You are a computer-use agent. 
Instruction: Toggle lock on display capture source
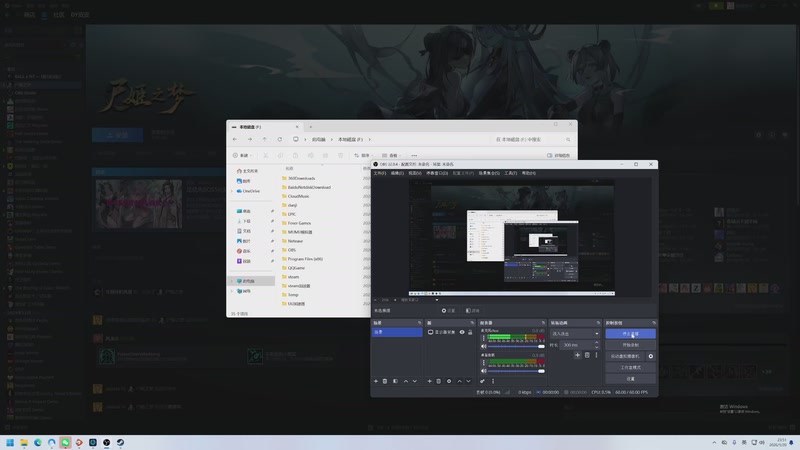coord(470,332)
